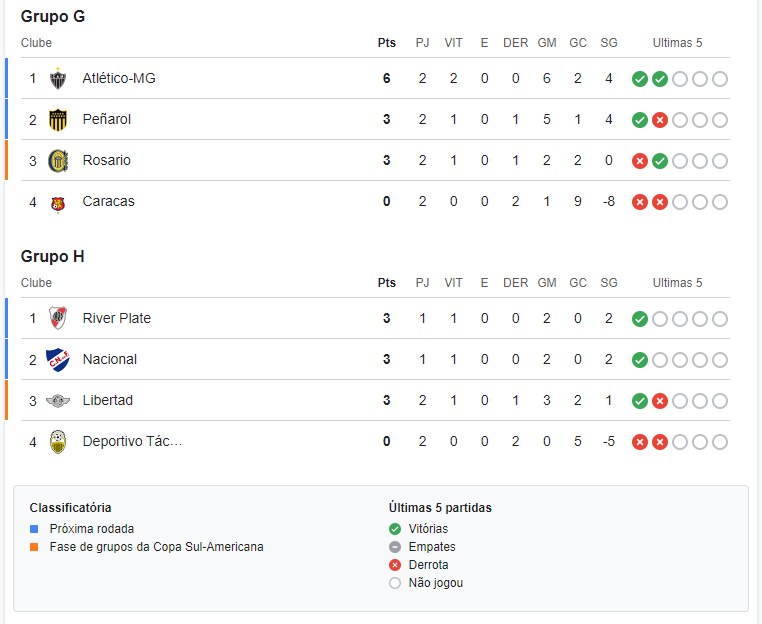
Task: Click the orange Copa Sul-Americana legend swatch
Action: 34,547
